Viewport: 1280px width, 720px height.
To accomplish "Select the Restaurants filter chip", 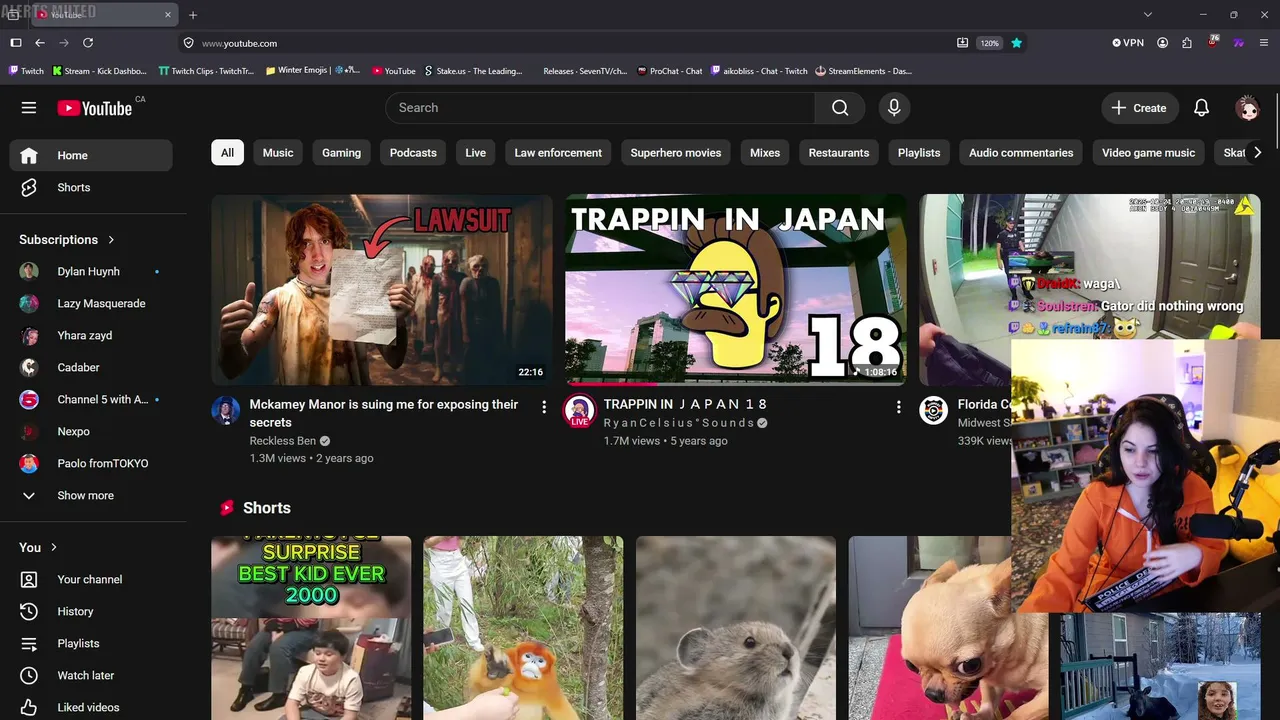I will pyautogui.click(x=839, y=153).
